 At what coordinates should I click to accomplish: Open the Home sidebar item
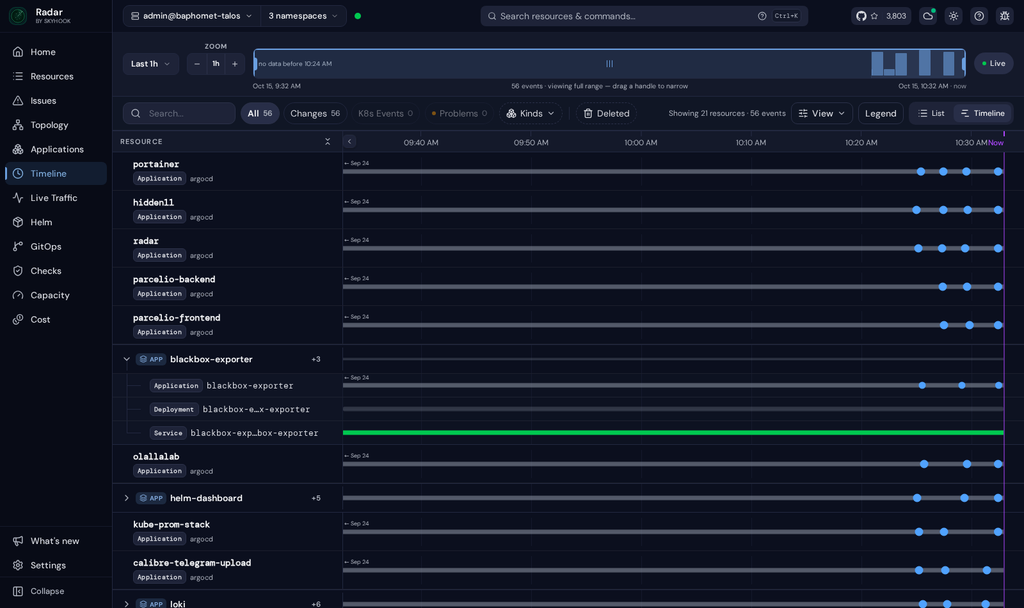56,52
